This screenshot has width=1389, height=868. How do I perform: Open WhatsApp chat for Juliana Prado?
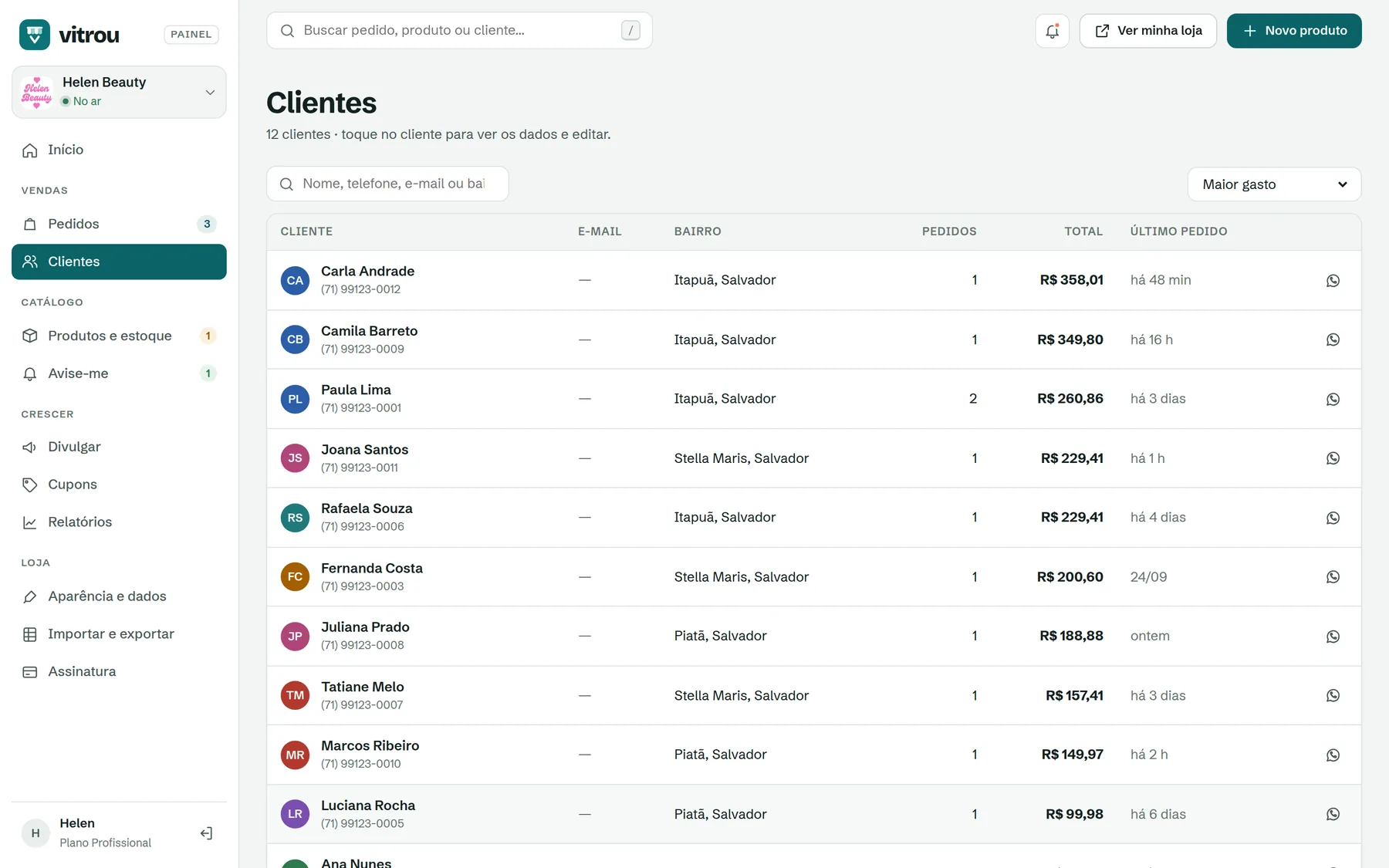1333,637
